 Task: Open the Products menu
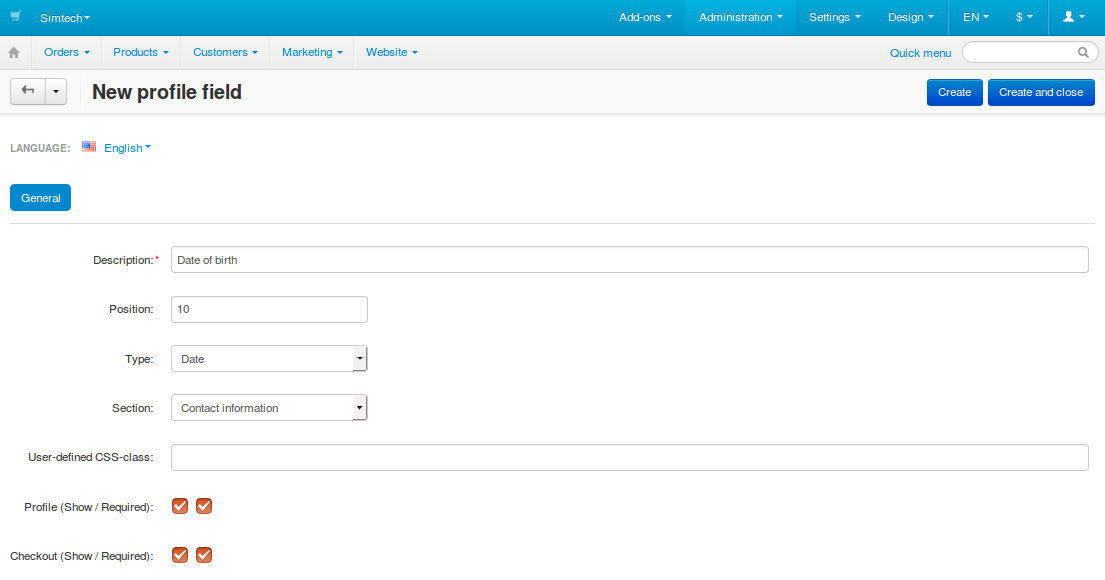point(141,52)
